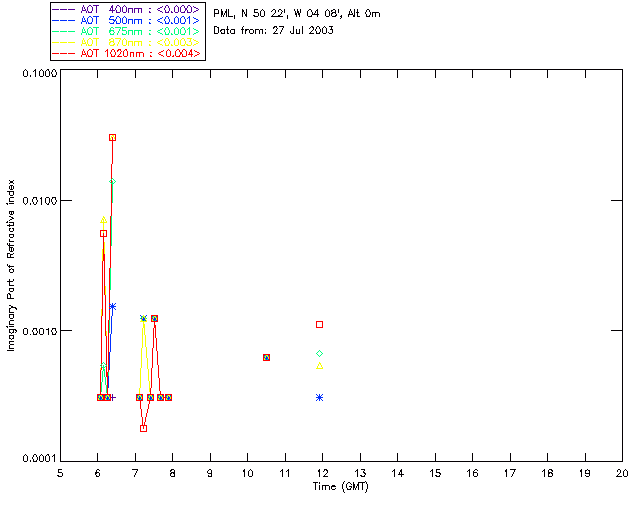Click the highest red square data point

click(113, 138)
